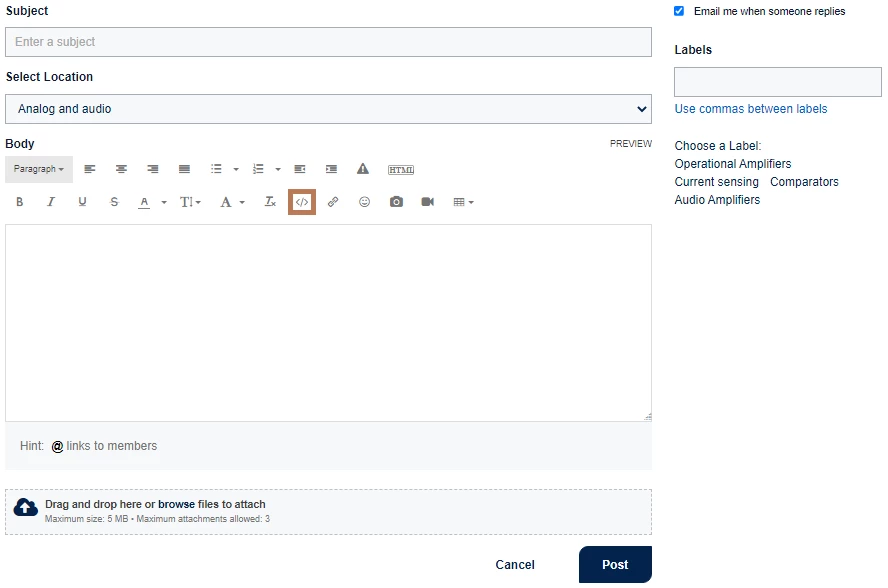Apply strikethrough formatting
Image resolution: width=888 pixels, height=588 pixels.
pos(114,202)
